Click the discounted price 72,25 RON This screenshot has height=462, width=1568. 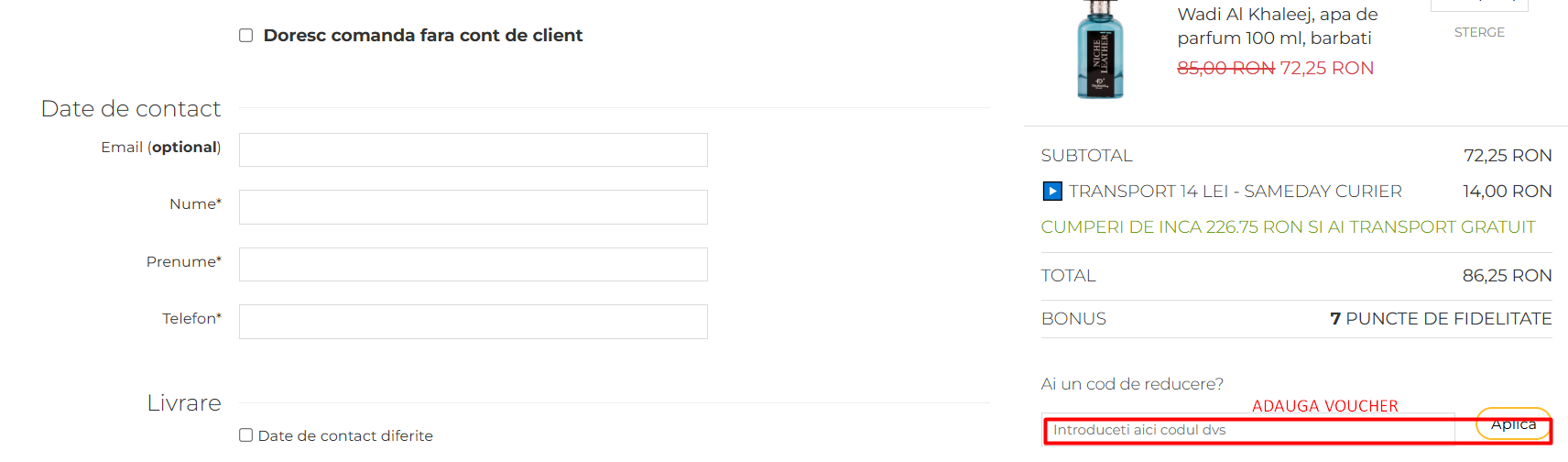click(x=1326, y=69)
